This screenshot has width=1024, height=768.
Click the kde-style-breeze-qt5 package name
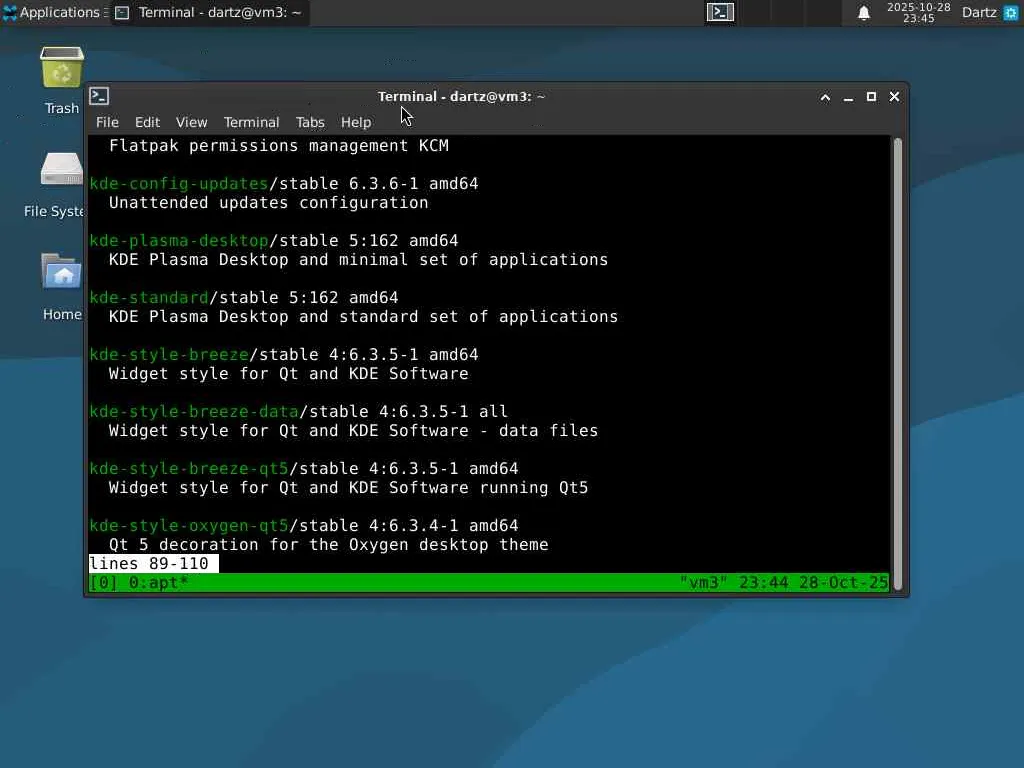(x=189, y=468)
